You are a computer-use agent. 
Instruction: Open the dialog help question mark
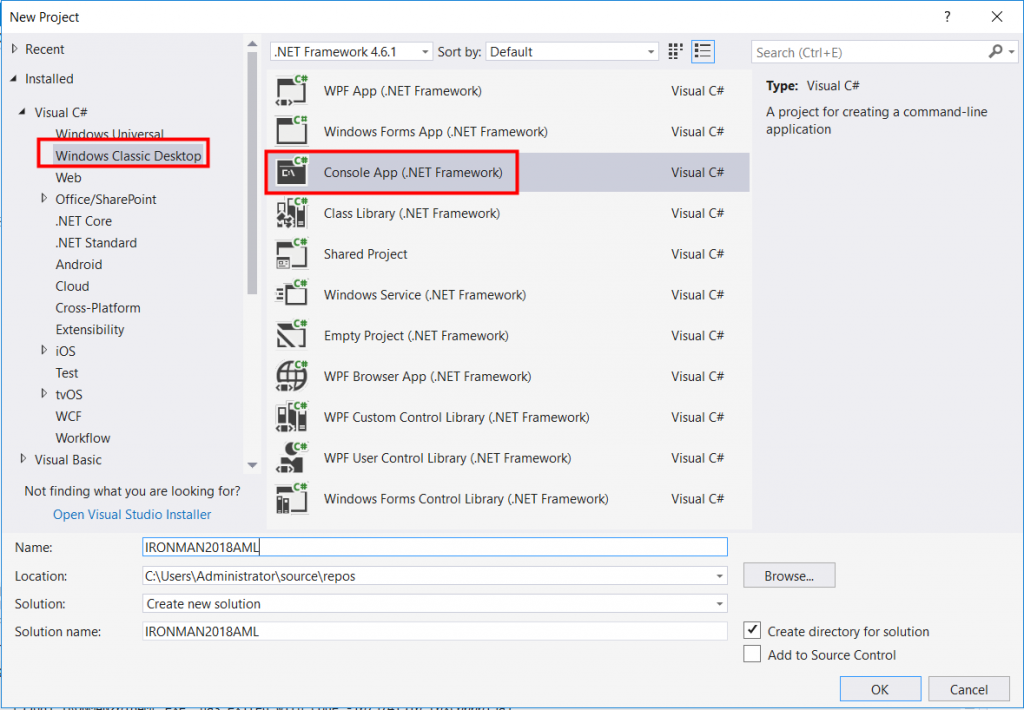point(947,17)
